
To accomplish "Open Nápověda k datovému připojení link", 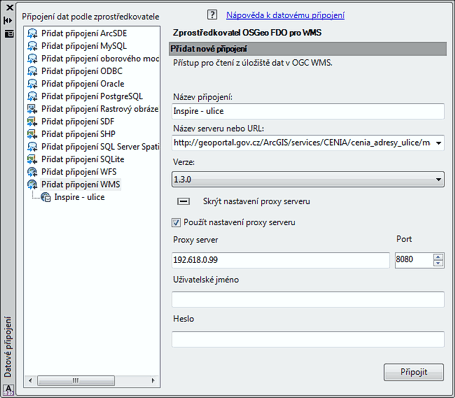I will tap(285, 15).
